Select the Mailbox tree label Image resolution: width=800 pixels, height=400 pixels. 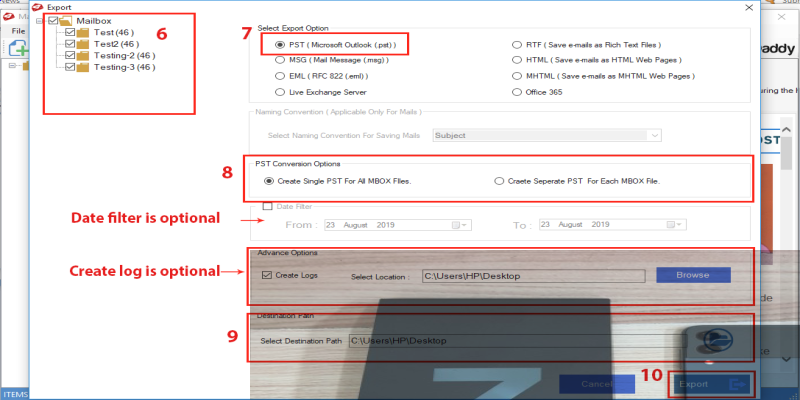pos(94,21)
